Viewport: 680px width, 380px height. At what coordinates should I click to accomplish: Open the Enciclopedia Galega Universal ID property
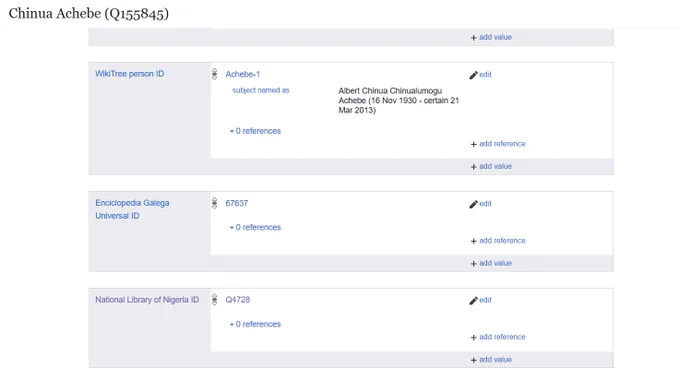coord(132,209)
